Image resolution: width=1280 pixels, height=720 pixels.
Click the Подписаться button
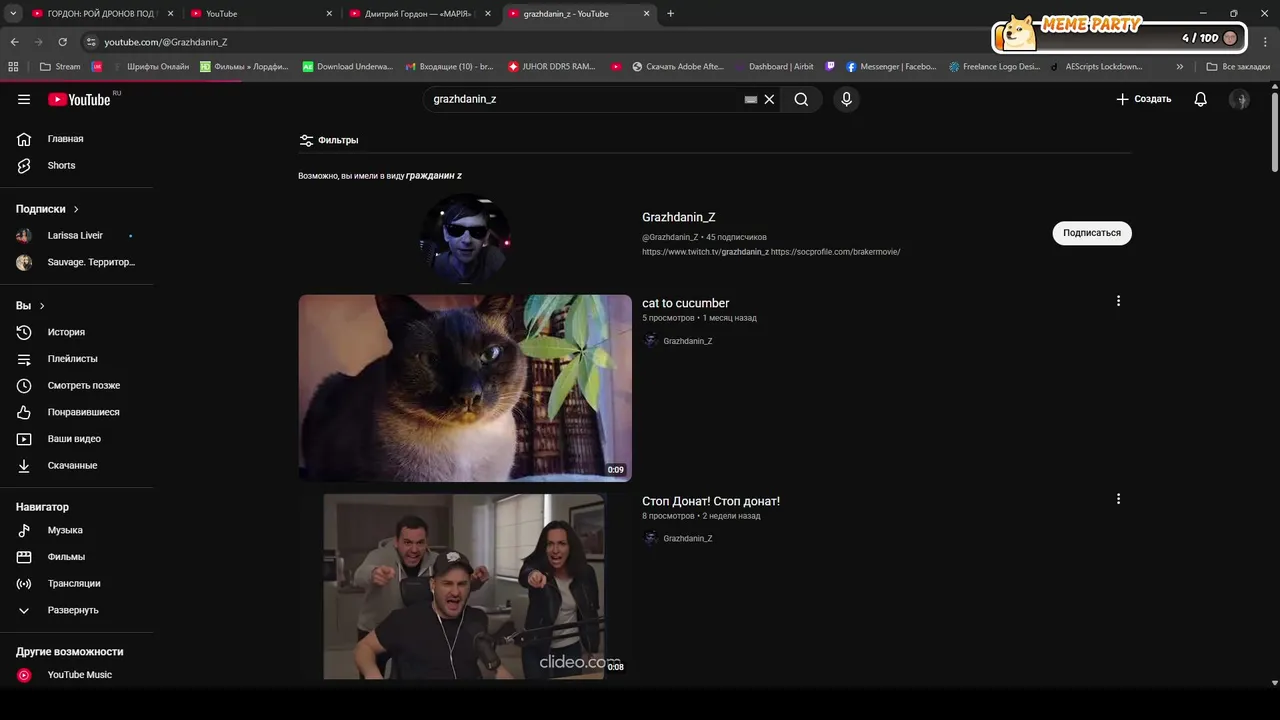(x=1092, y=233)
